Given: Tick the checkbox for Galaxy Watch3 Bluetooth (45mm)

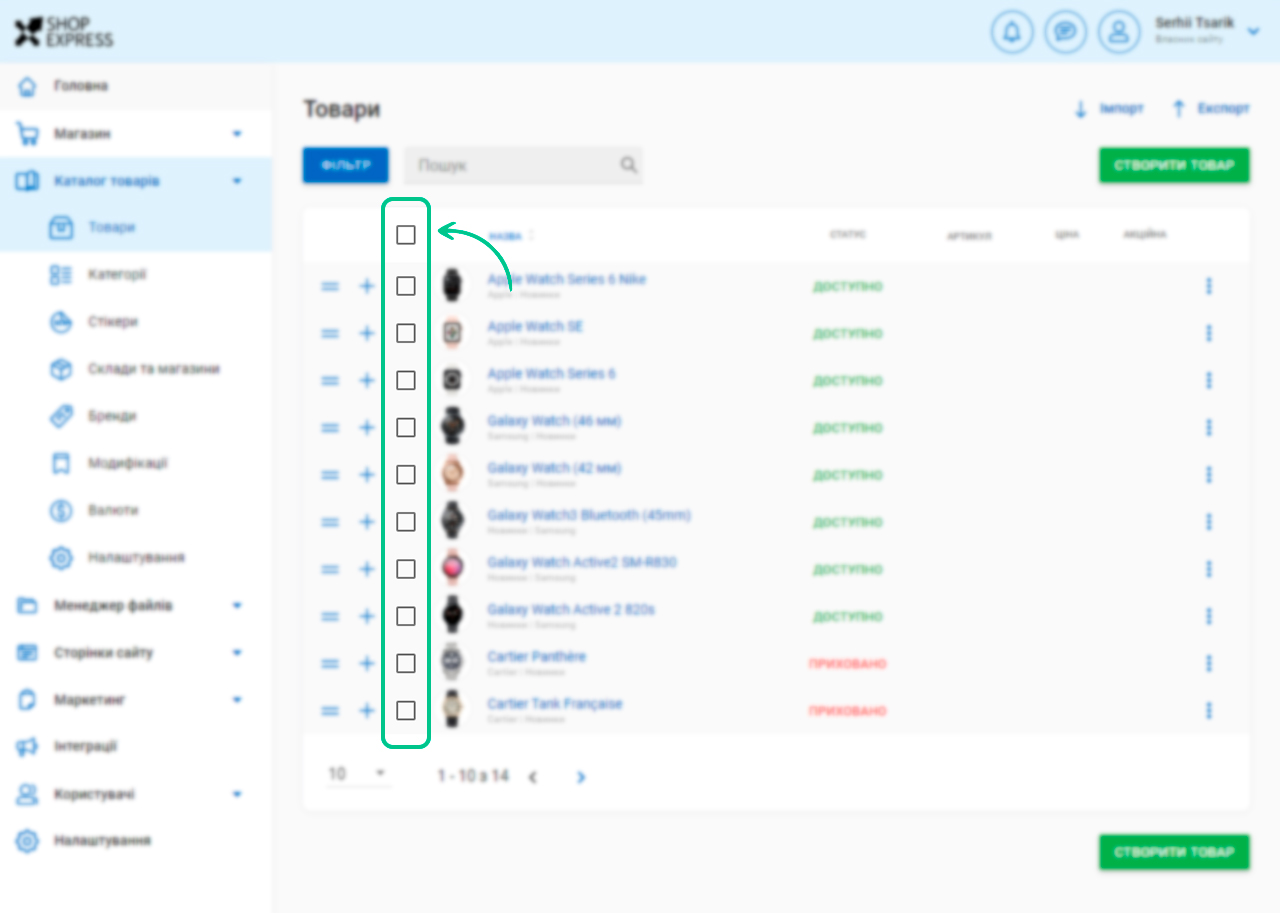Looking at the screenshot, I should 406,522.
